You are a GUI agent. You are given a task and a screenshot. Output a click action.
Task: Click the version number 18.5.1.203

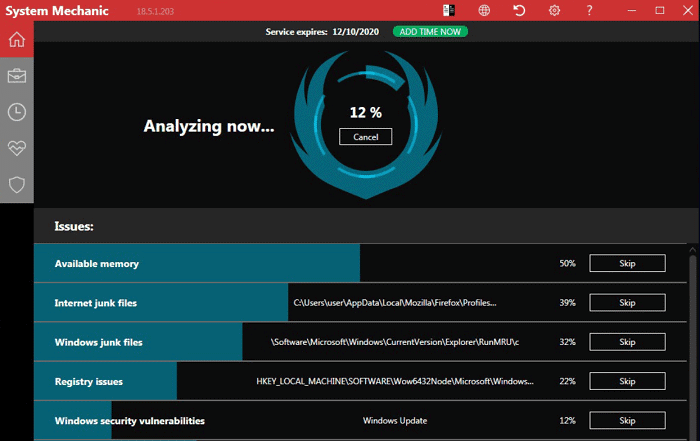click(155, 11)
